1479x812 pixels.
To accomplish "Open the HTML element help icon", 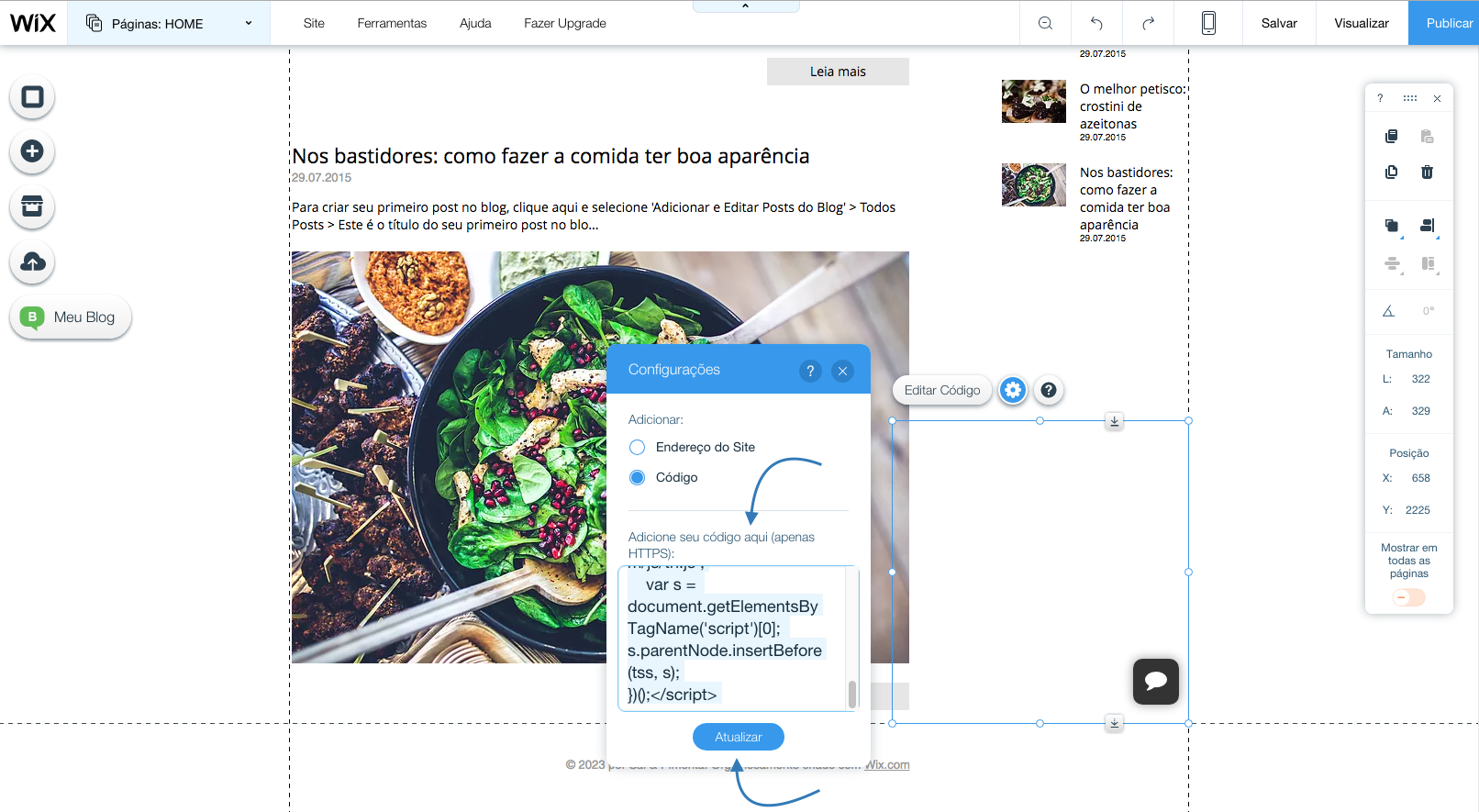I will 1049,390.
